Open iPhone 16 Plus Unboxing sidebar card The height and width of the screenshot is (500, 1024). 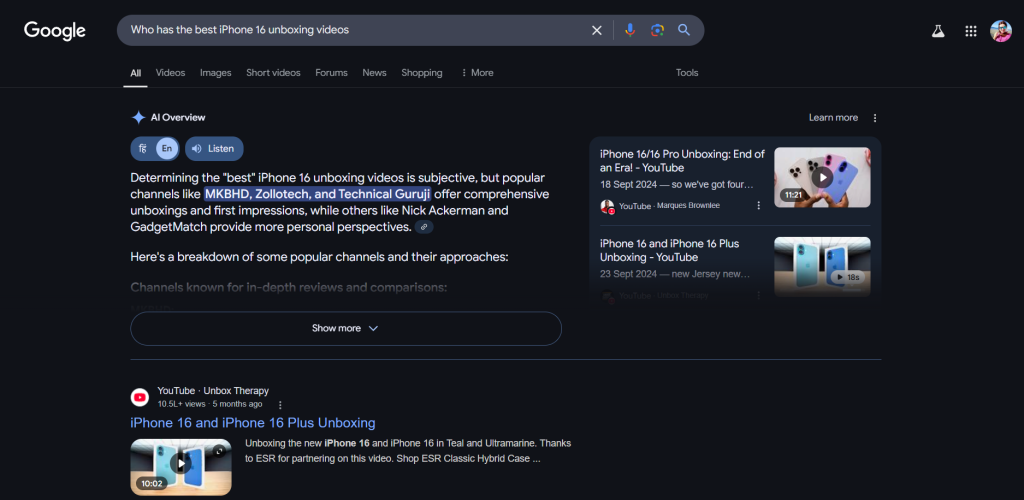[x=669, y=250]
